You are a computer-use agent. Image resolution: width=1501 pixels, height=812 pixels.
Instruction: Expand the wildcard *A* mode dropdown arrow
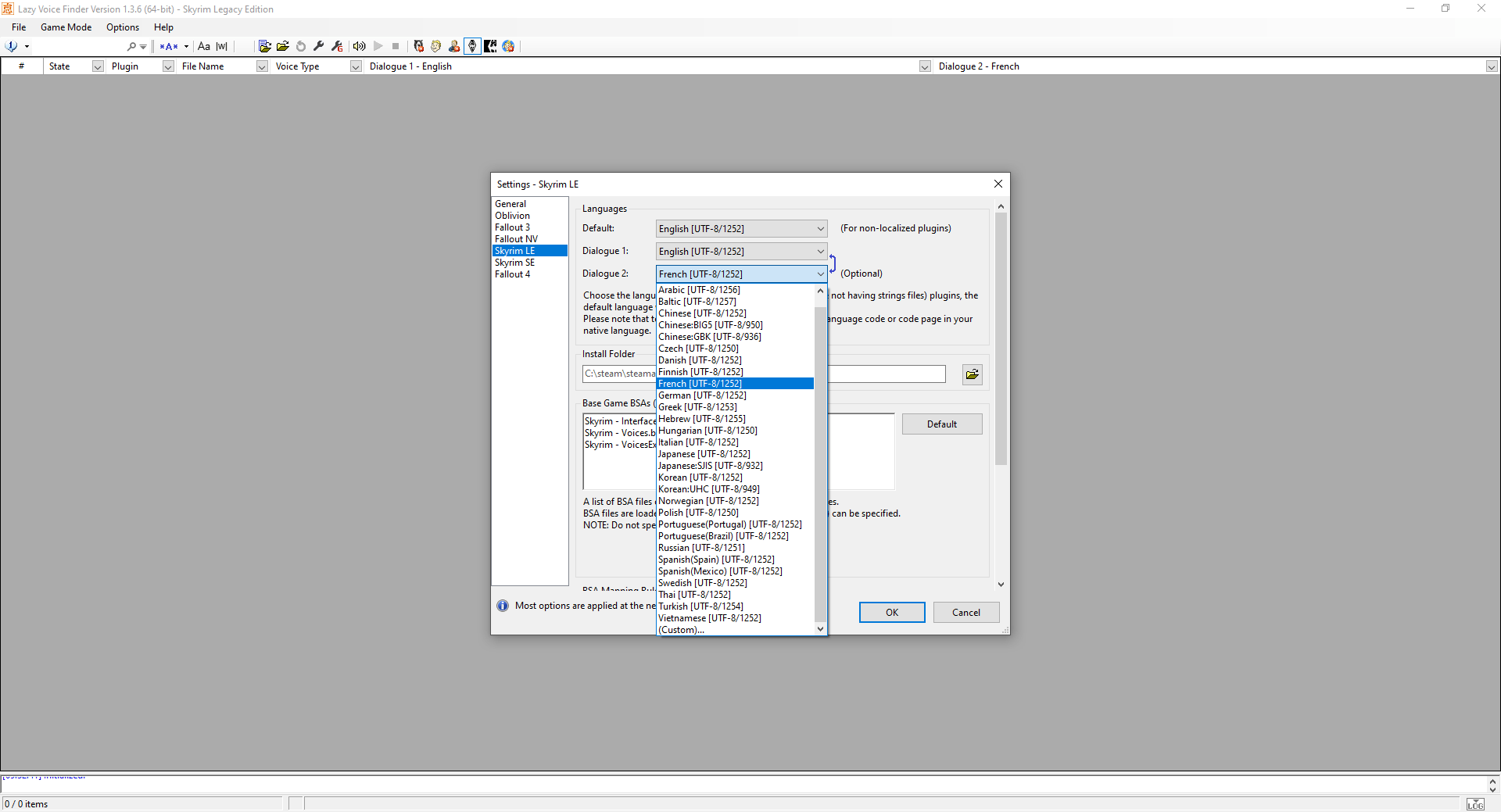(186, 46)
